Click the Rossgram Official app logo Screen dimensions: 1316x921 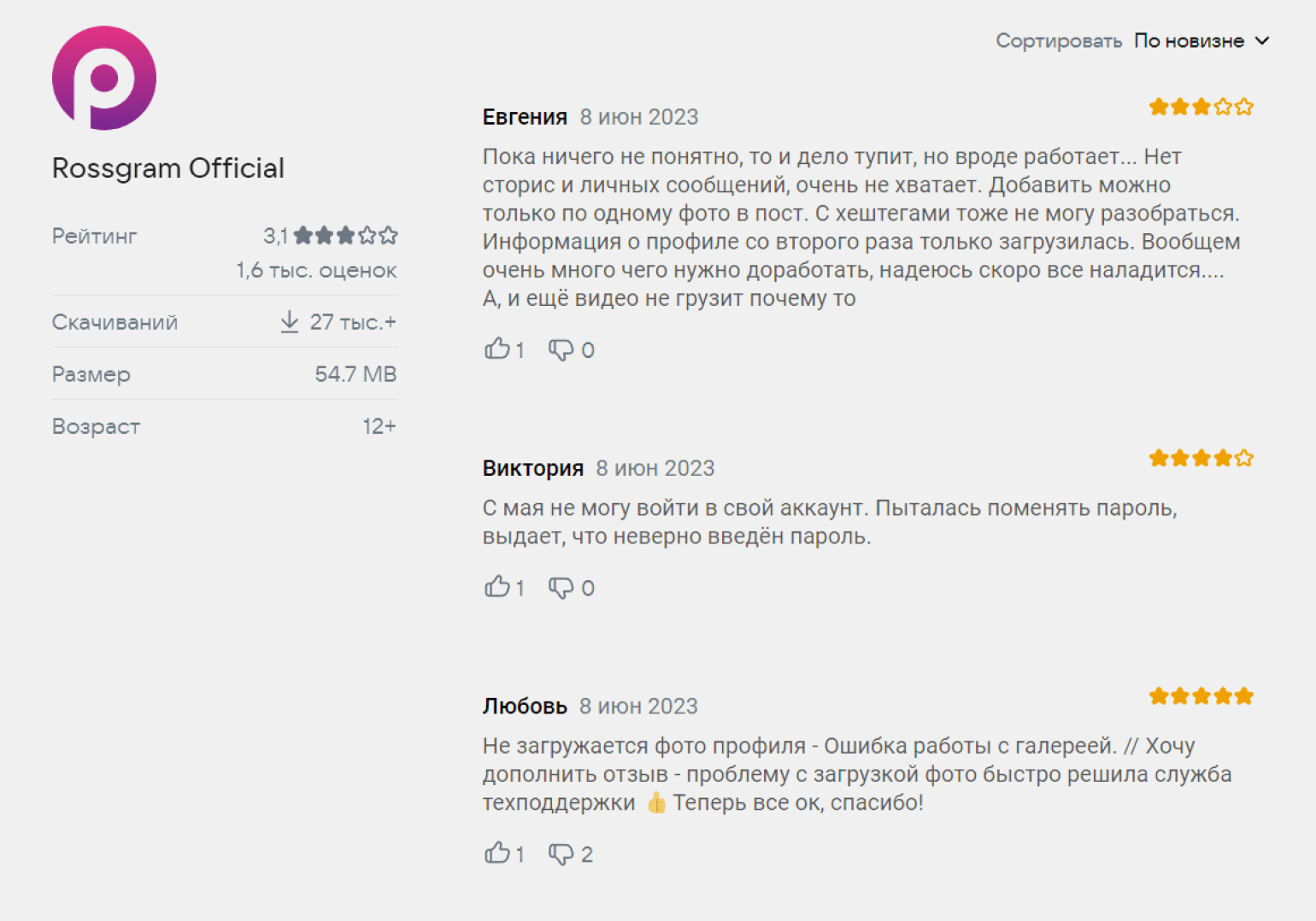pyautogui.click(x=104, y=78)
